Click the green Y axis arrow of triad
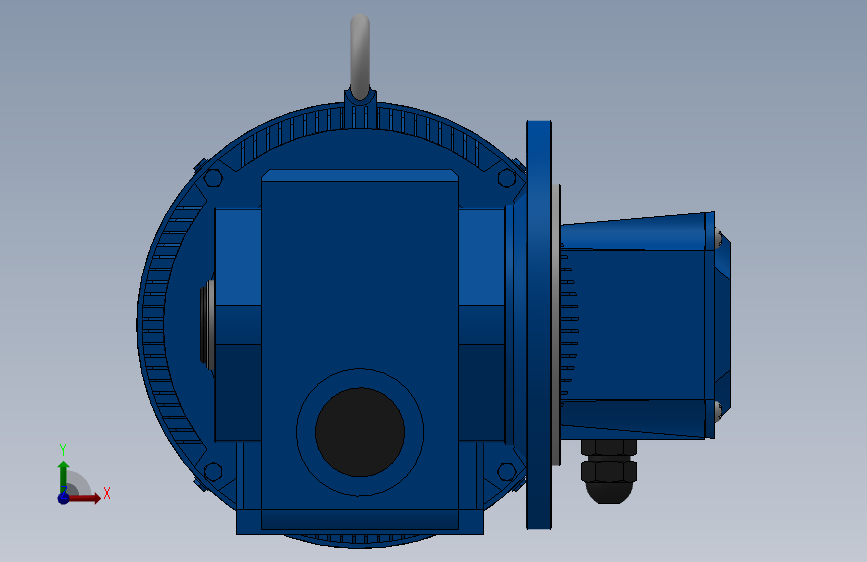 point(64,476)
